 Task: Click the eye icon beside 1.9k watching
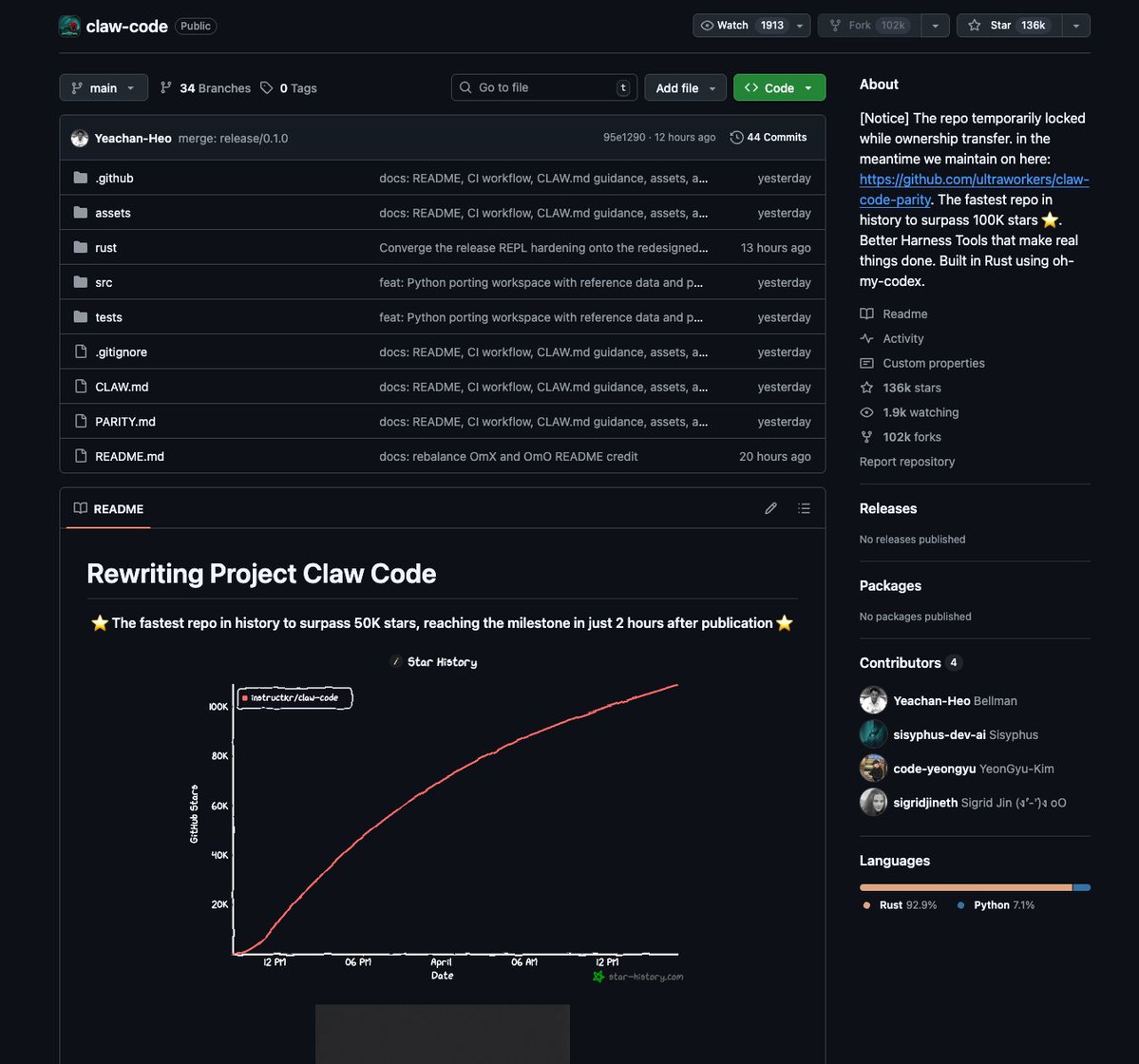click(x=866, y=412)
